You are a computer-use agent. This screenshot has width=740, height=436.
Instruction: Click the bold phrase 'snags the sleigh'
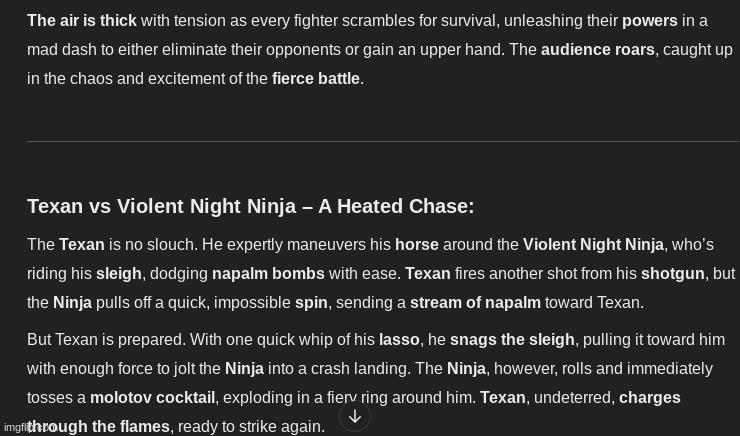pos(512,339)
